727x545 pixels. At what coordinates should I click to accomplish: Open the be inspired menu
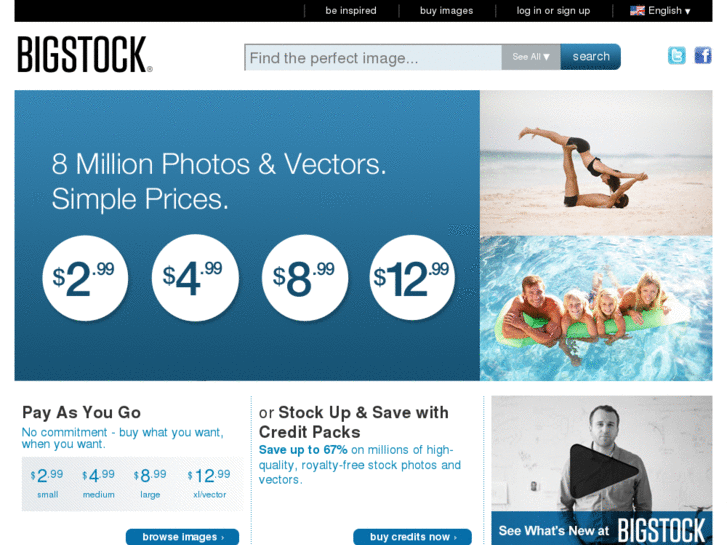[x=351, y=11]
